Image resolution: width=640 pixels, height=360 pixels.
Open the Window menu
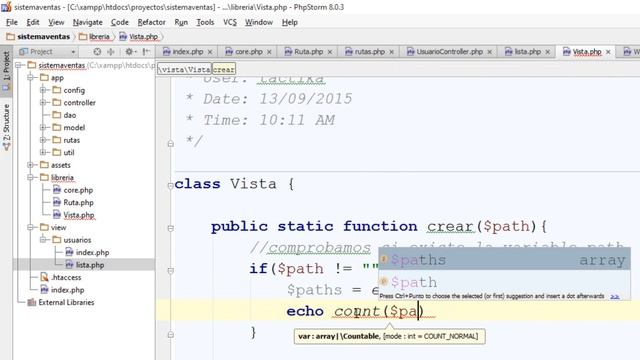(x=259, y=22)
